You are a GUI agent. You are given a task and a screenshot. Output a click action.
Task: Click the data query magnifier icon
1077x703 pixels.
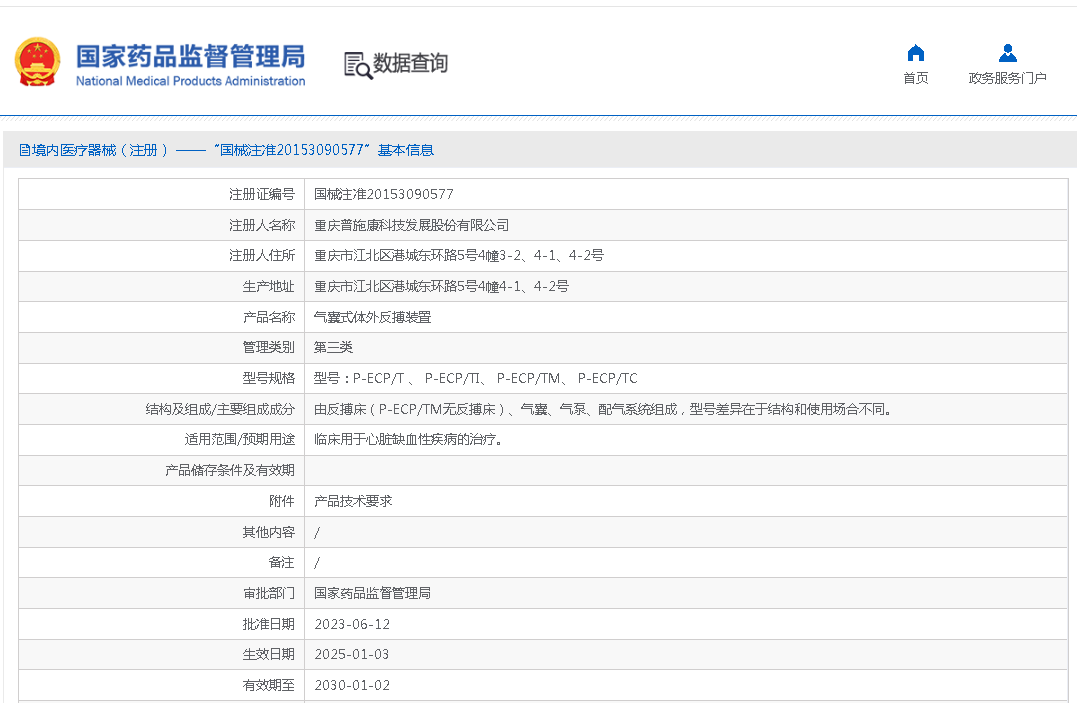[357, 65]
